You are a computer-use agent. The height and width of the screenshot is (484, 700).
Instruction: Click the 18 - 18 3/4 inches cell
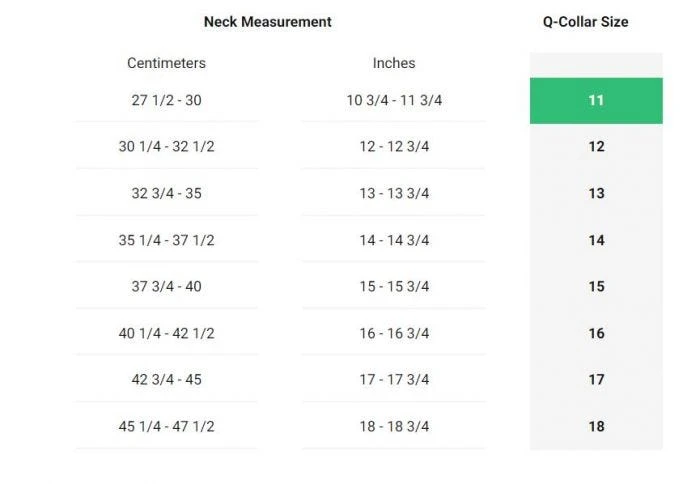(x=394, y=426)
